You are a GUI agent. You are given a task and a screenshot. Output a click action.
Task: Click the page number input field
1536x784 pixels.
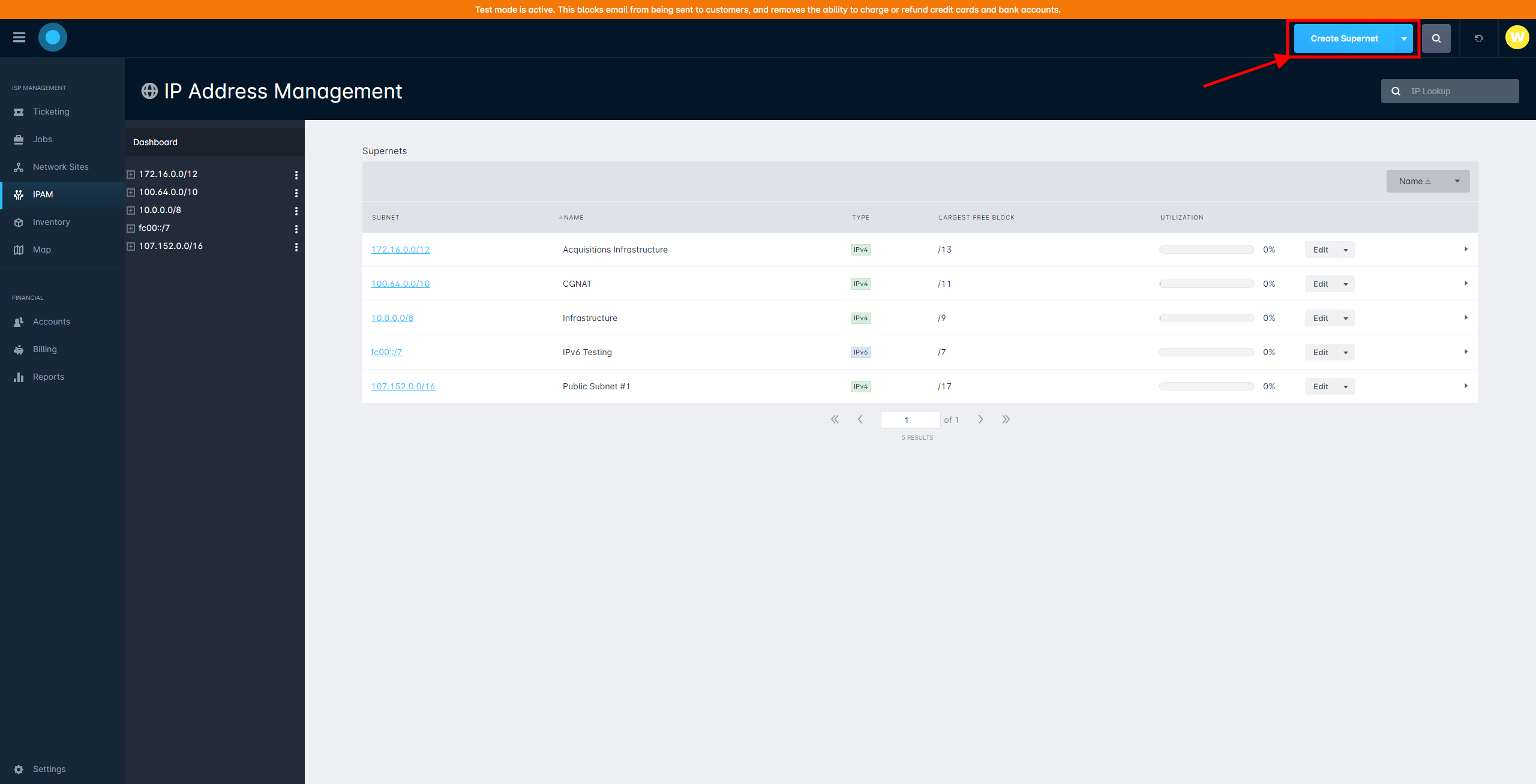coord(910,420)
